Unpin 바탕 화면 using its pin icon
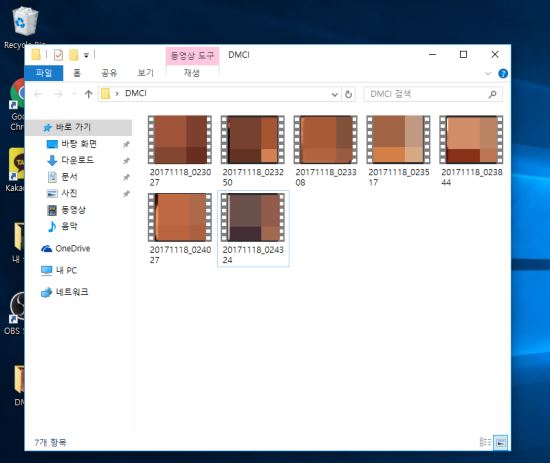The width and height of the screenshot is (550, 463). pyautogui.click(x=126, y=144)
